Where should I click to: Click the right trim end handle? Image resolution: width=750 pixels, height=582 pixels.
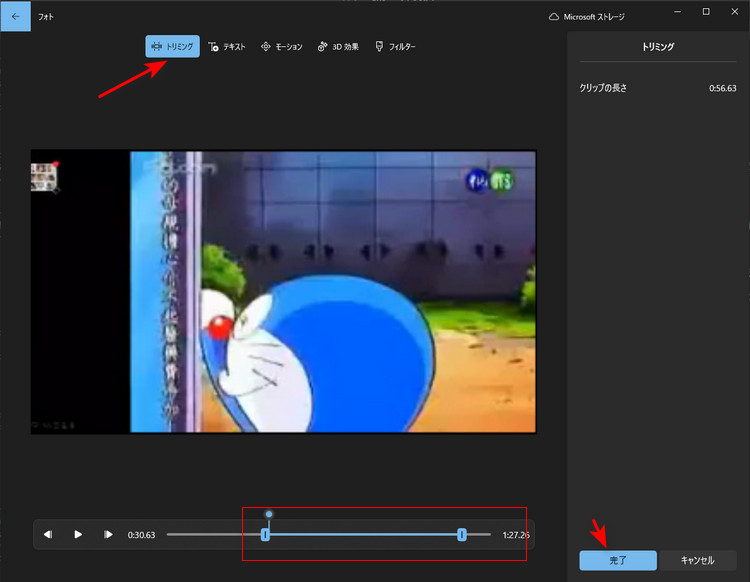462,535
